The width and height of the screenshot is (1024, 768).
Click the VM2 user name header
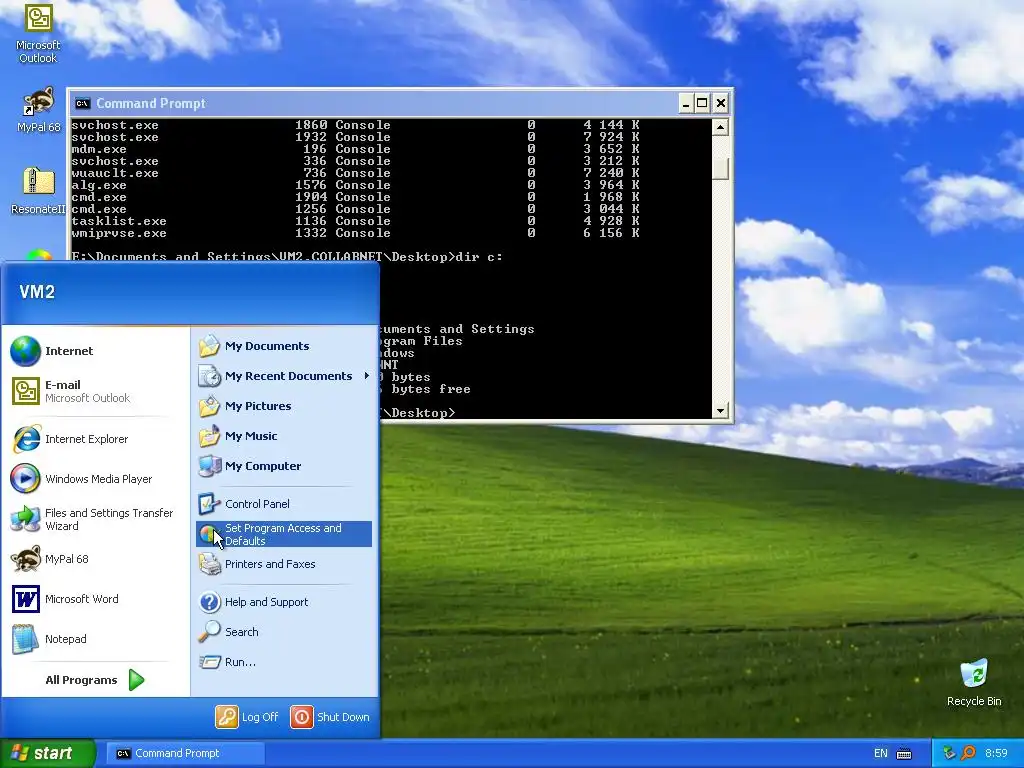point(37,292)
